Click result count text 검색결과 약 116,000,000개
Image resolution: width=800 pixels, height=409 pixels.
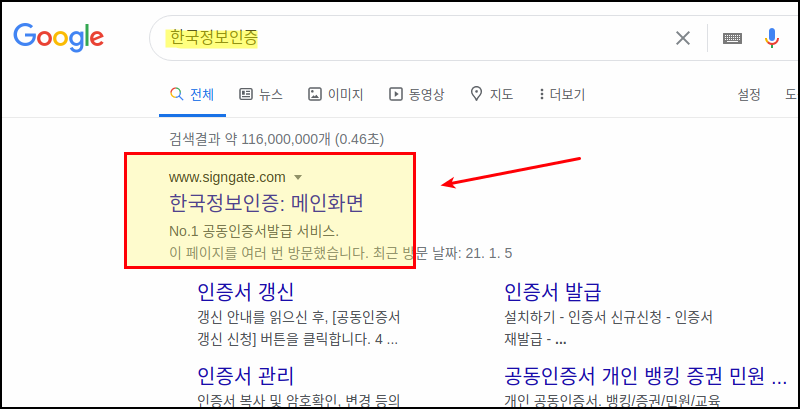coord(276,138)
